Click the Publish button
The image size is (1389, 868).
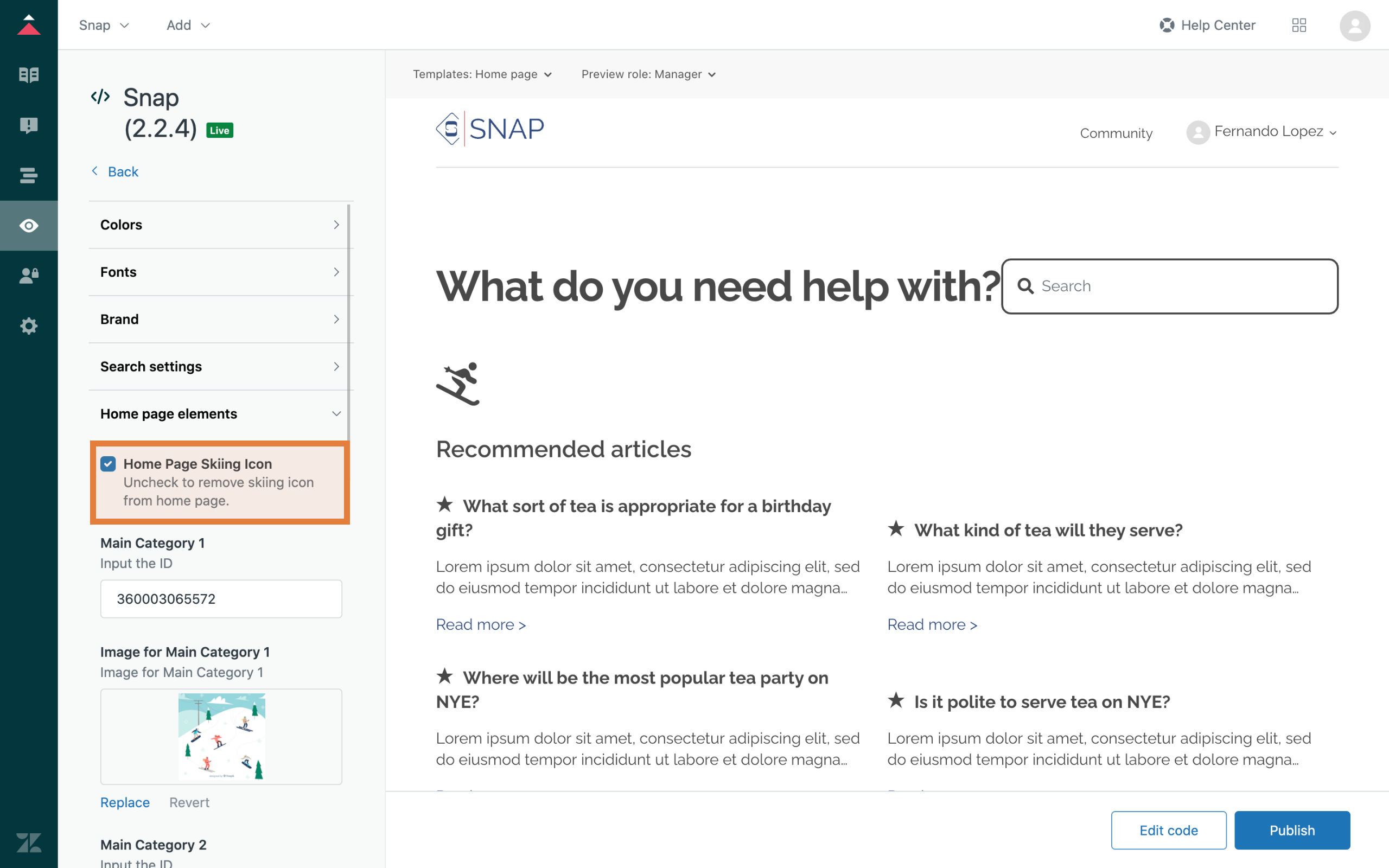[1291, 830]
